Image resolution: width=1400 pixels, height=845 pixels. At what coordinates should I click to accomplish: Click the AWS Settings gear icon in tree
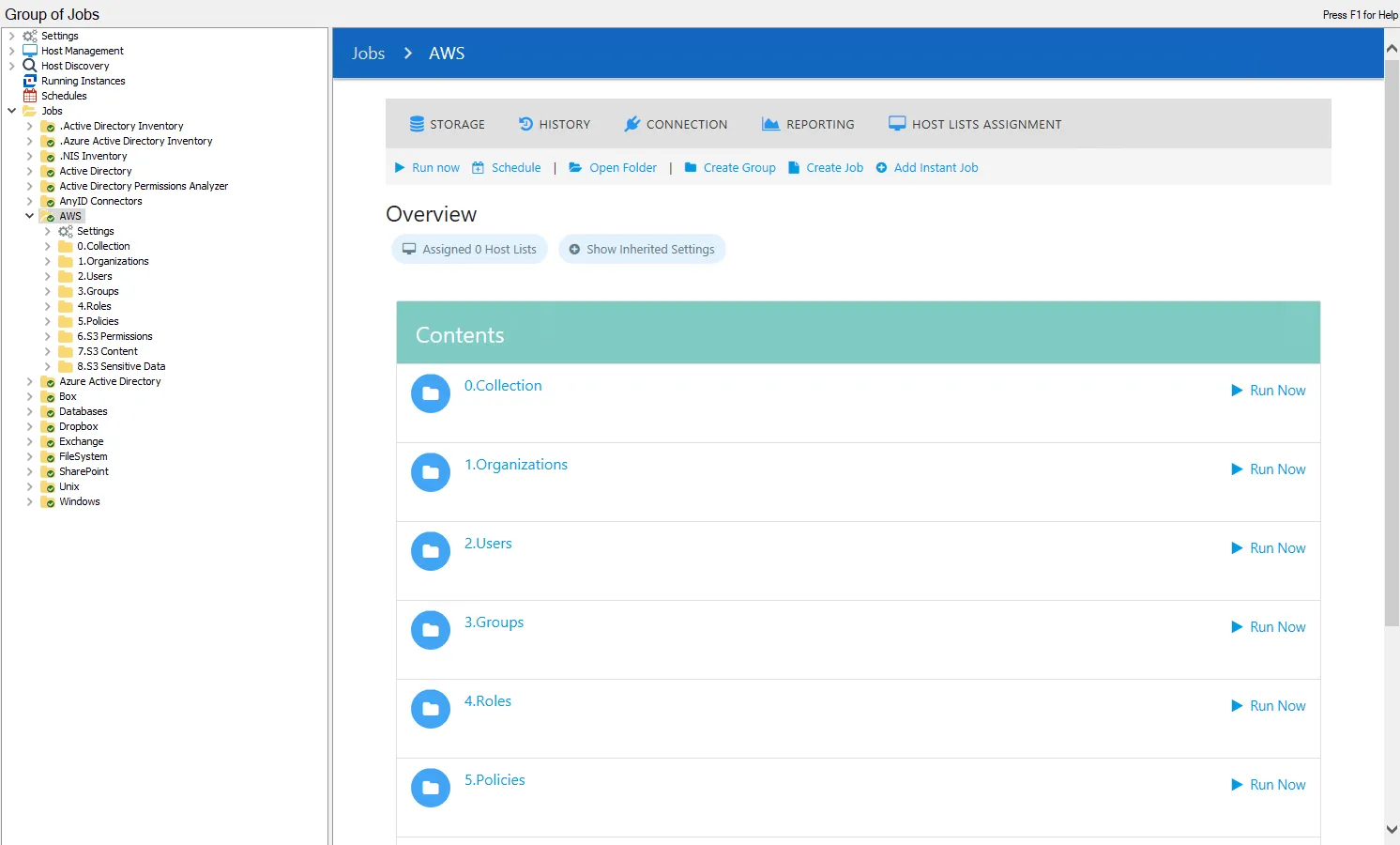coord(66,231)
